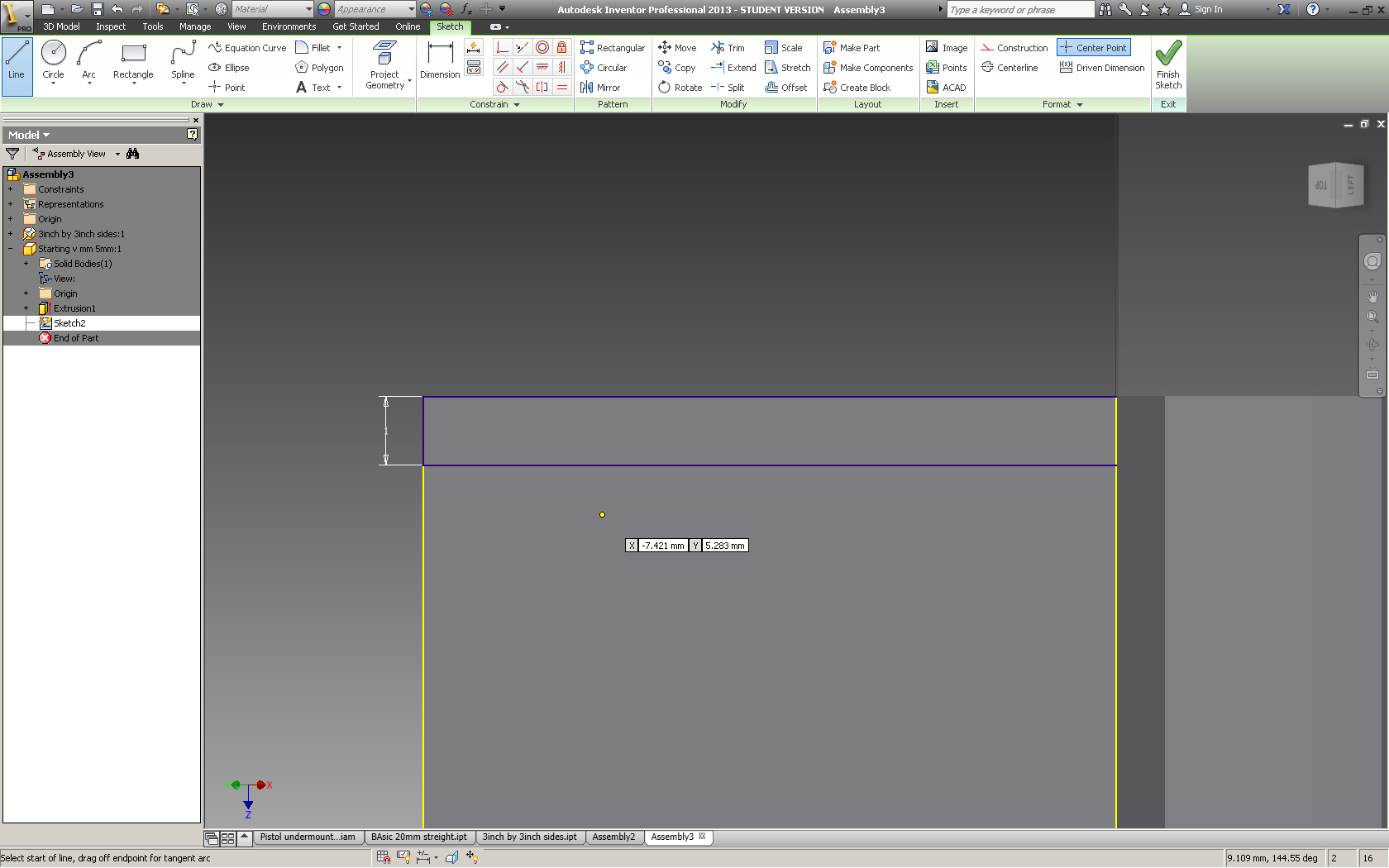Select the Circle sketch tool

pyautogui.click(x=53, y=61)
